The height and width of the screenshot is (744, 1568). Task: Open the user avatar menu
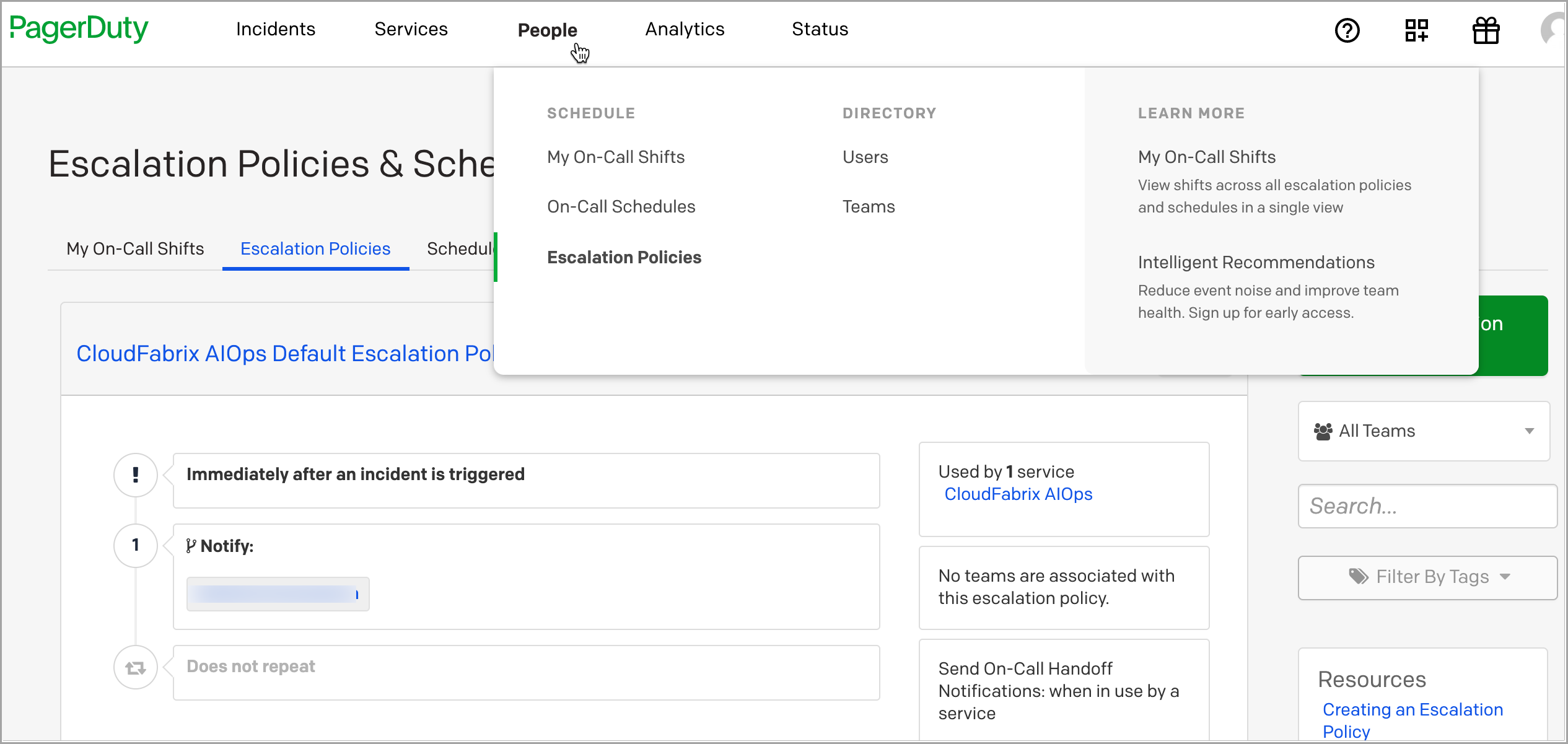coord(1553,29)
